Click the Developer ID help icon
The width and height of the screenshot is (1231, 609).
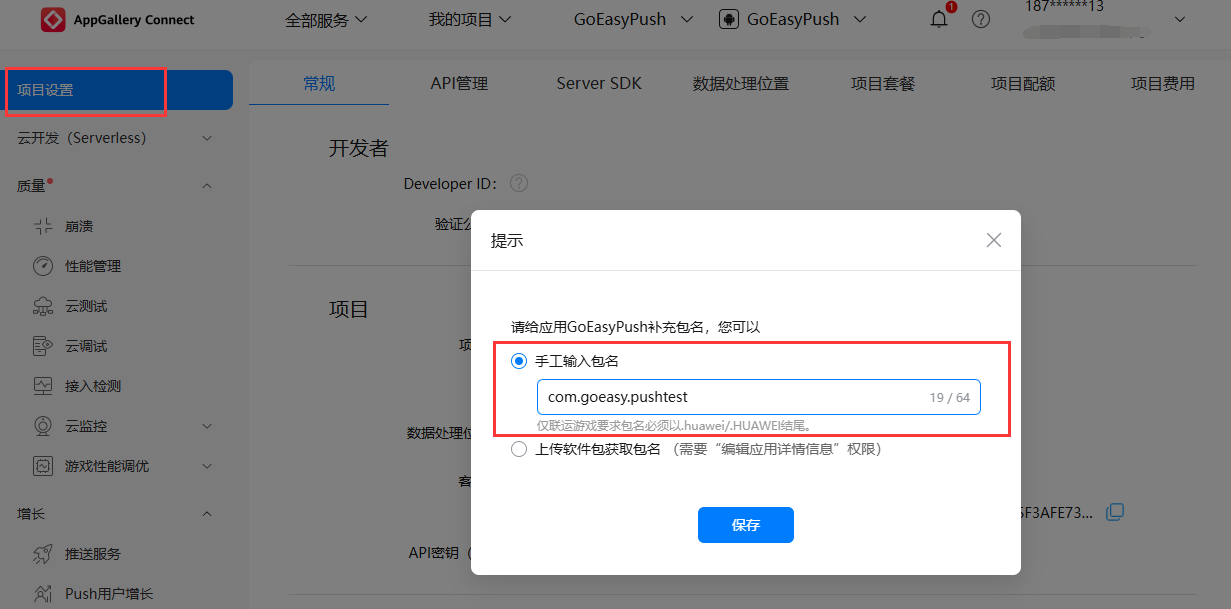click(518, 183)
